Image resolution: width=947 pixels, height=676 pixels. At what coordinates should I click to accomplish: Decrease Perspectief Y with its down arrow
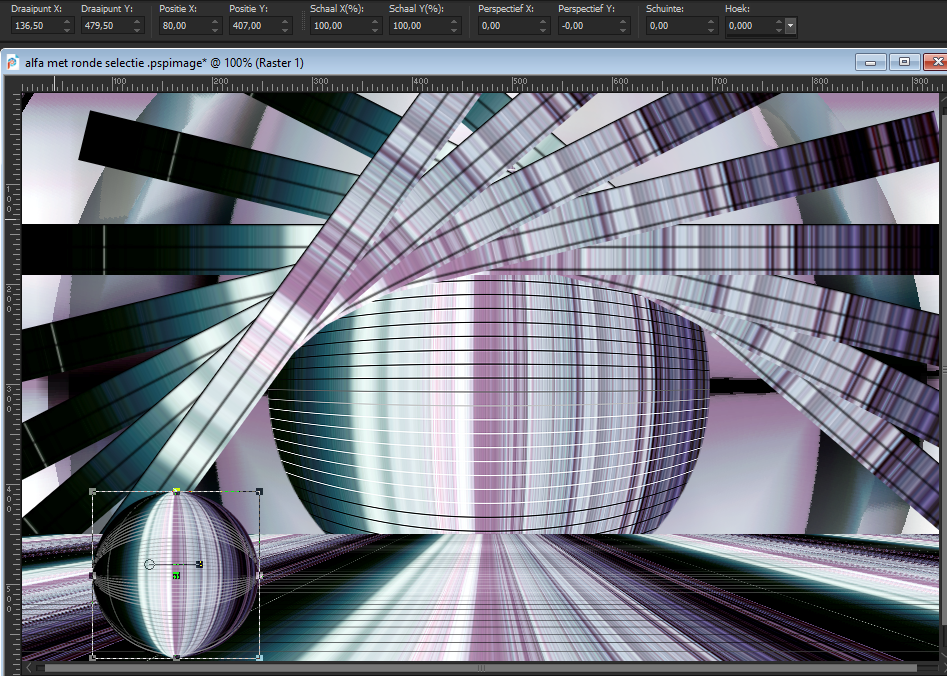pyautogui.click(x=623, y=30)
